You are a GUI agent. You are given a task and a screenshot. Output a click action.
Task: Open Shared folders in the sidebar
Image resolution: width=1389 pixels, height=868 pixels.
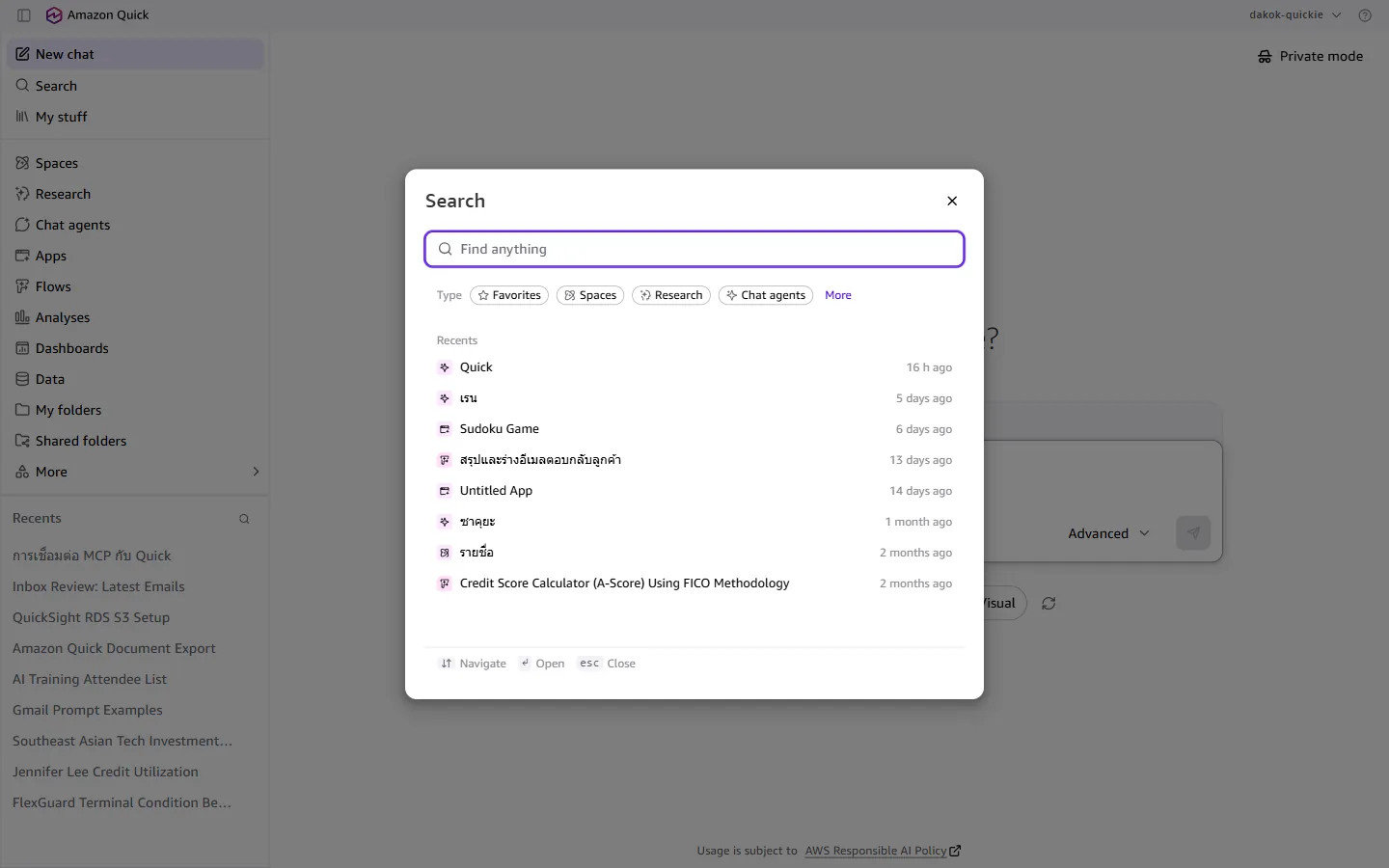point(135,441)
